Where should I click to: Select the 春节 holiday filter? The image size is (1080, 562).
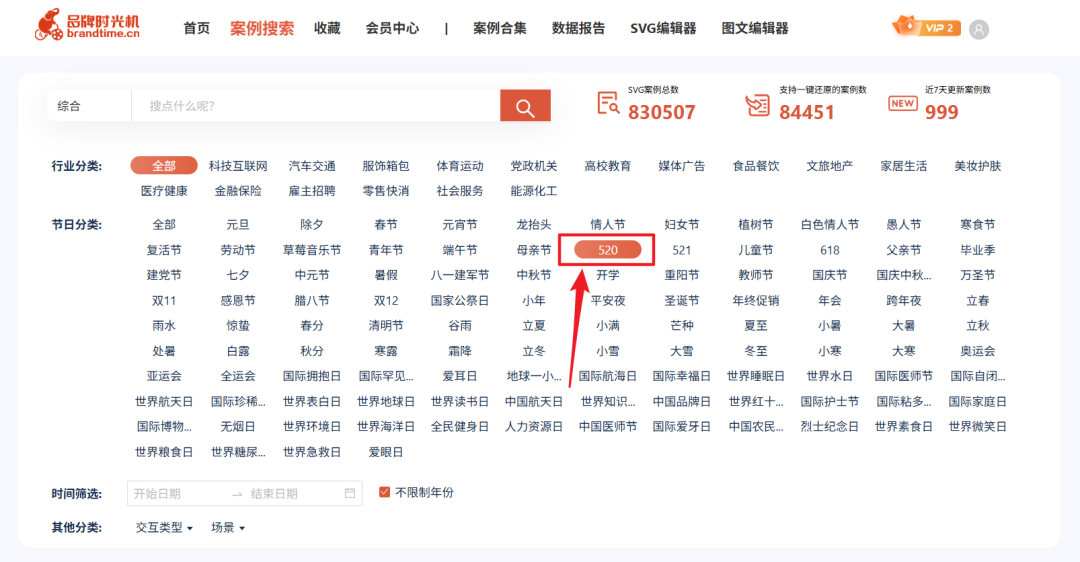click(386, 225)
